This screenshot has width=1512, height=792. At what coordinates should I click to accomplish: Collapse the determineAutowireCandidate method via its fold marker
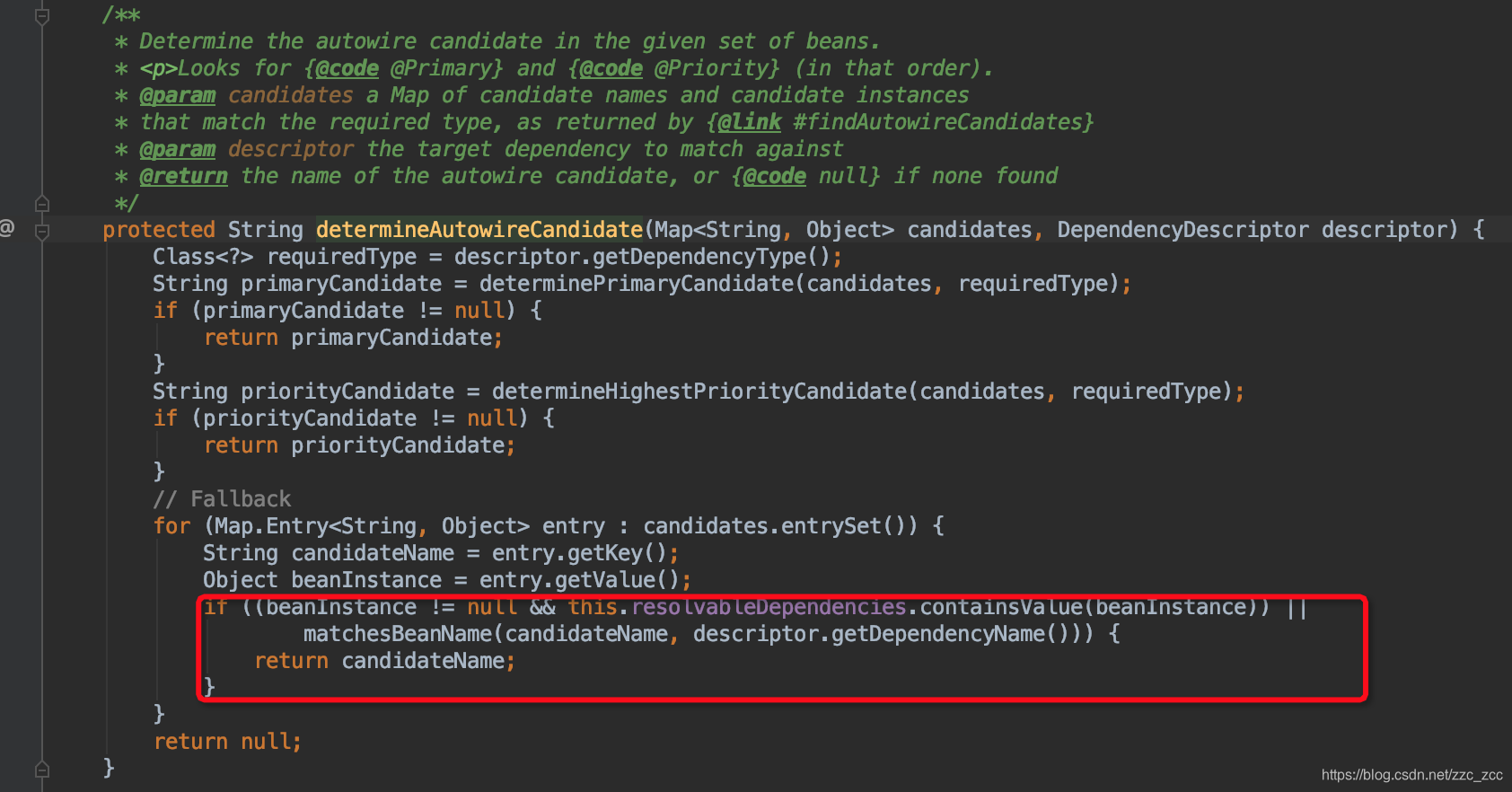[x=42, y=232]
